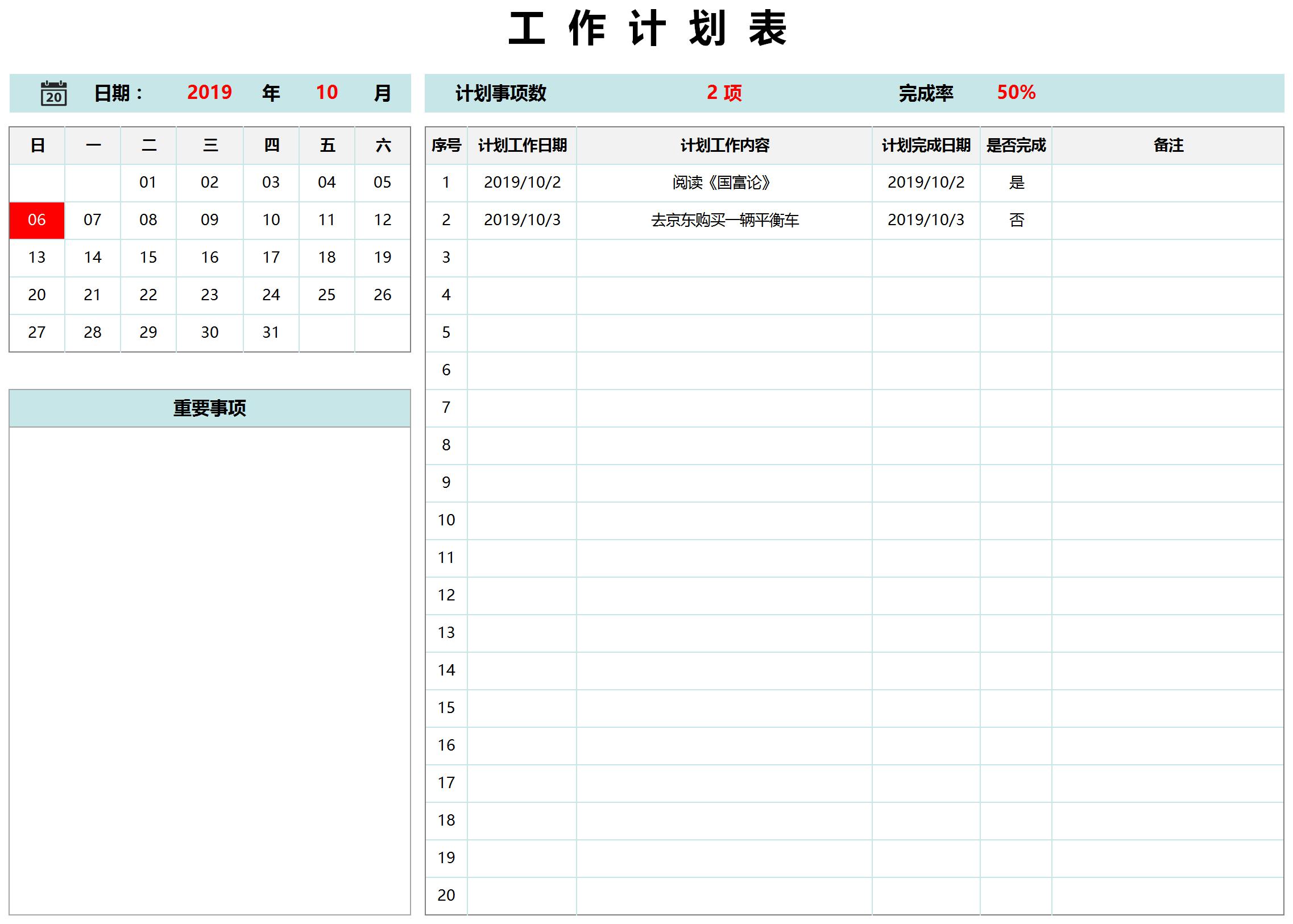Screen dimensions: 1293x924
Task: Click the 完成率 50% value
Action: coord(1017,93)
